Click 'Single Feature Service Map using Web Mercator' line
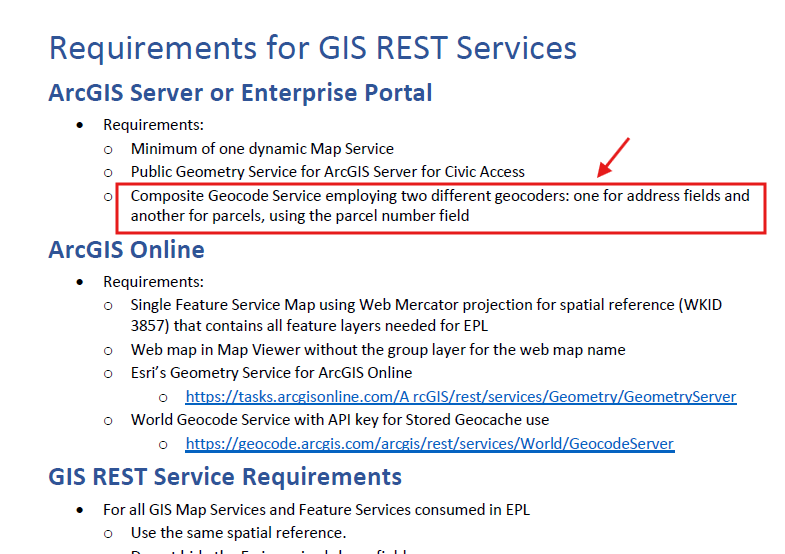Screen dimensions: 785x554 click(x=426, y=305)
